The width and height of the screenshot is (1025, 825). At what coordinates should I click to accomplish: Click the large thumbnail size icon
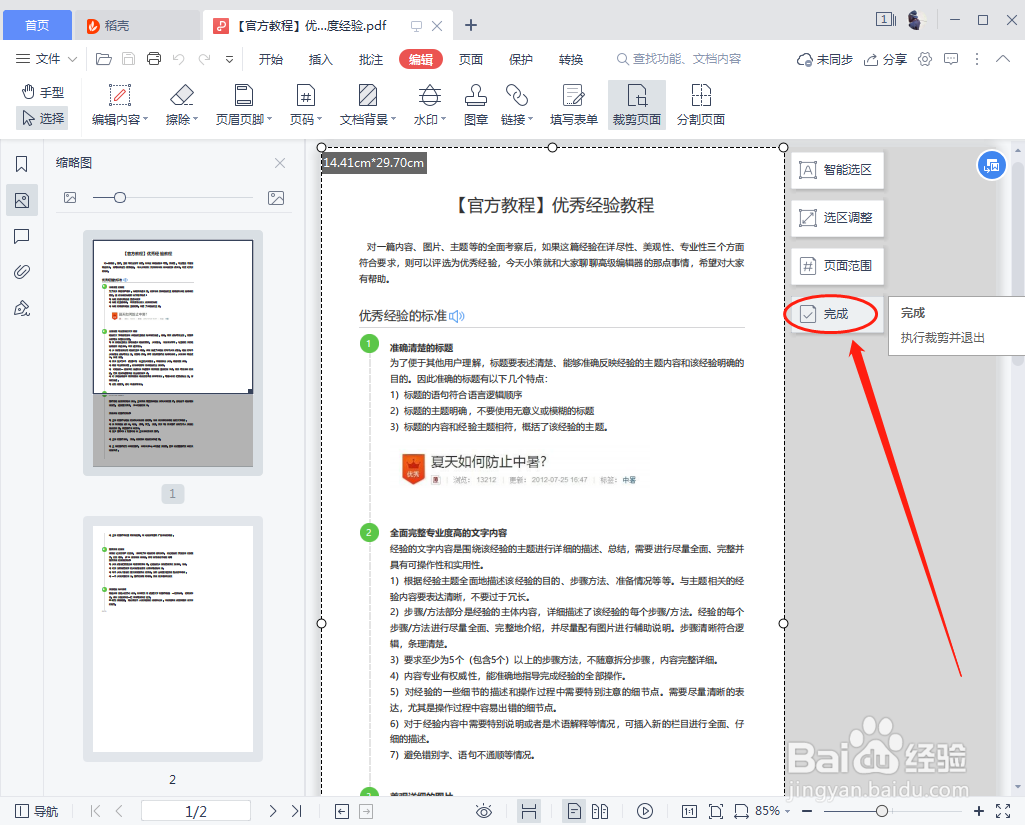[276, 197]
